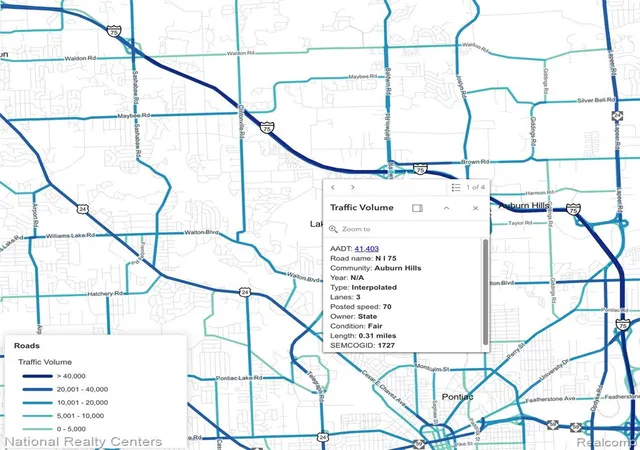Viewport: 640px width, 450px height.
Task: Dock the Traffic Volume popup
Action: click(417, 208)
